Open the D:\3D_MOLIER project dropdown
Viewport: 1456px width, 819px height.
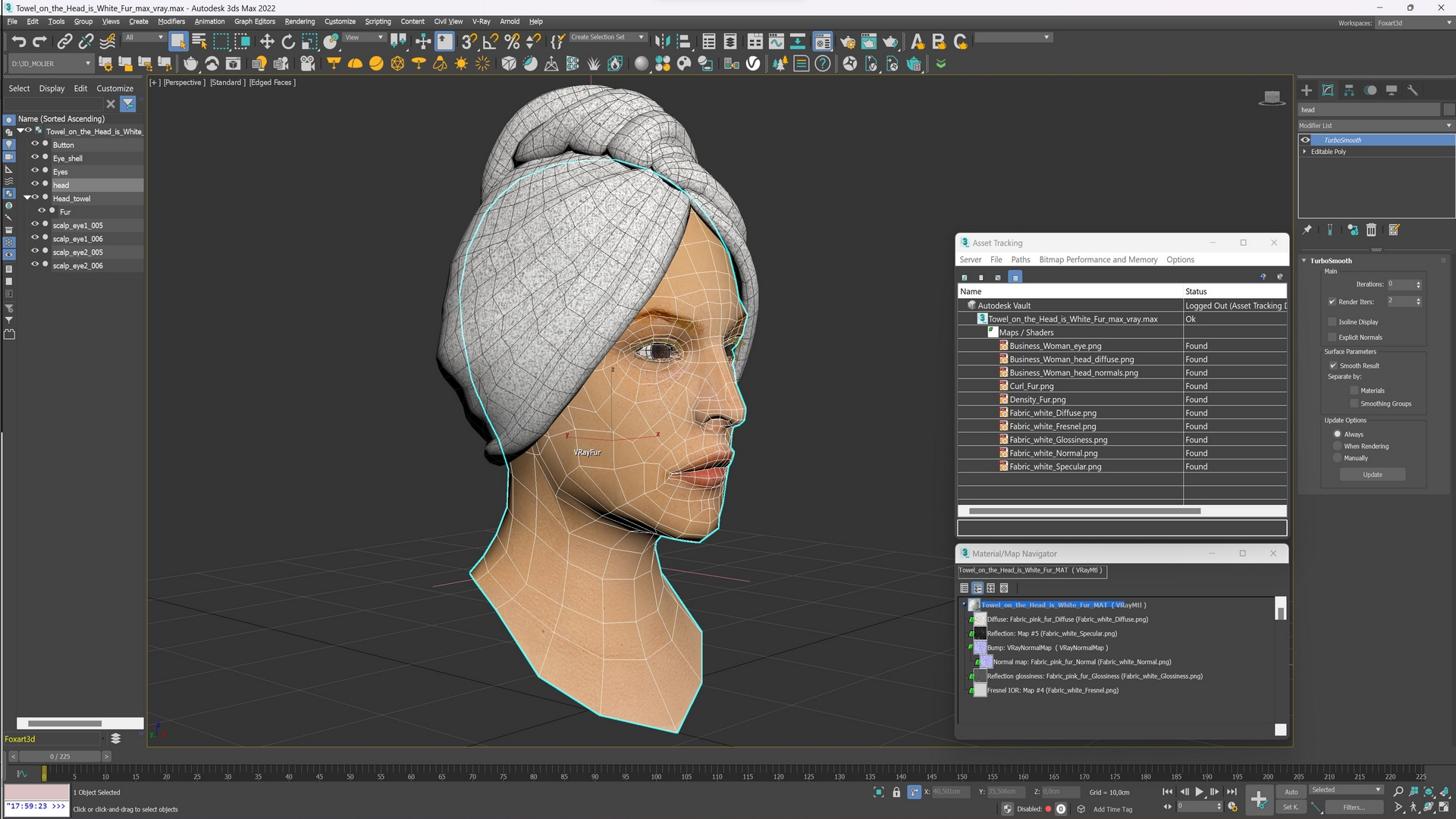pos(50,64)
